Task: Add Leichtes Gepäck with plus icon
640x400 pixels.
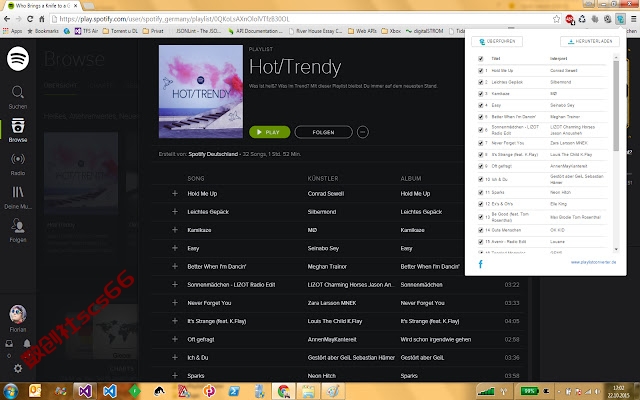Action: [175, 211]
